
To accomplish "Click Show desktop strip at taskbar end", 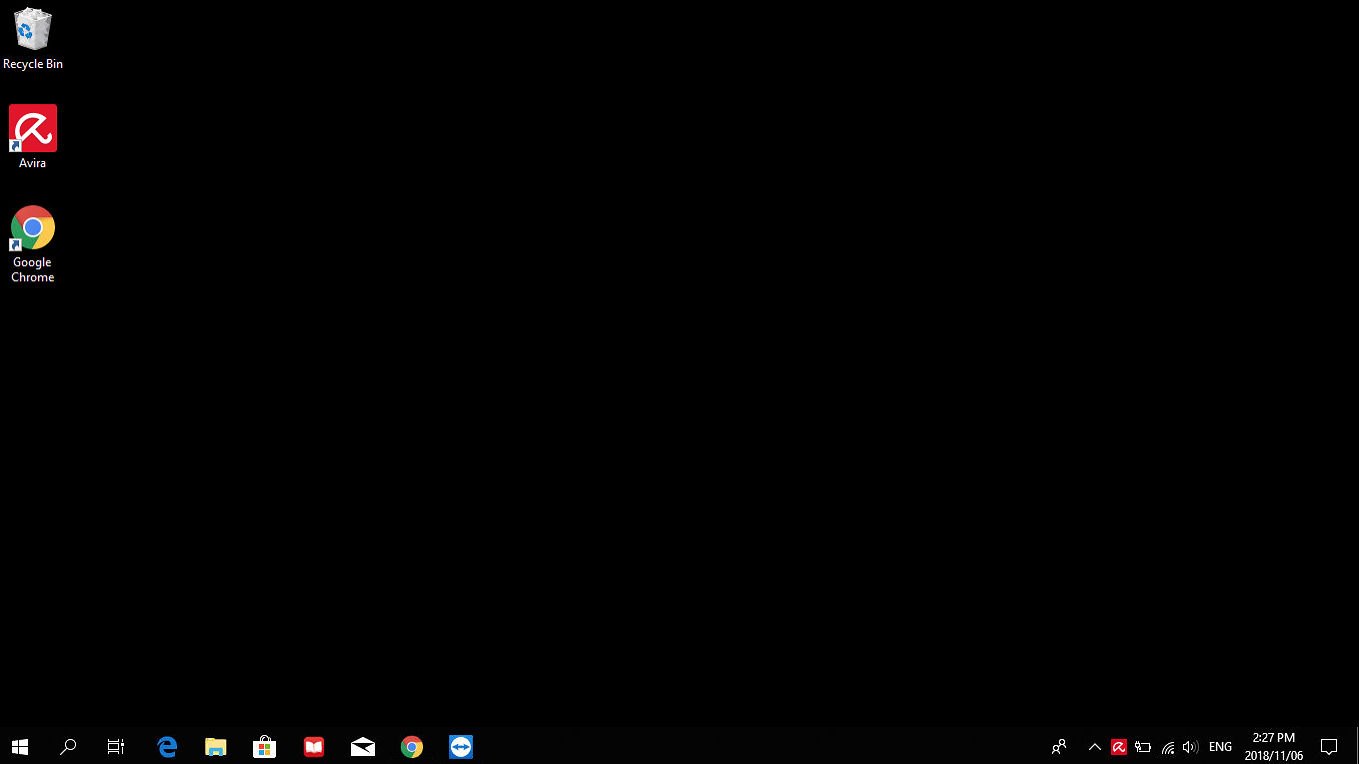I will (1356, 746).
